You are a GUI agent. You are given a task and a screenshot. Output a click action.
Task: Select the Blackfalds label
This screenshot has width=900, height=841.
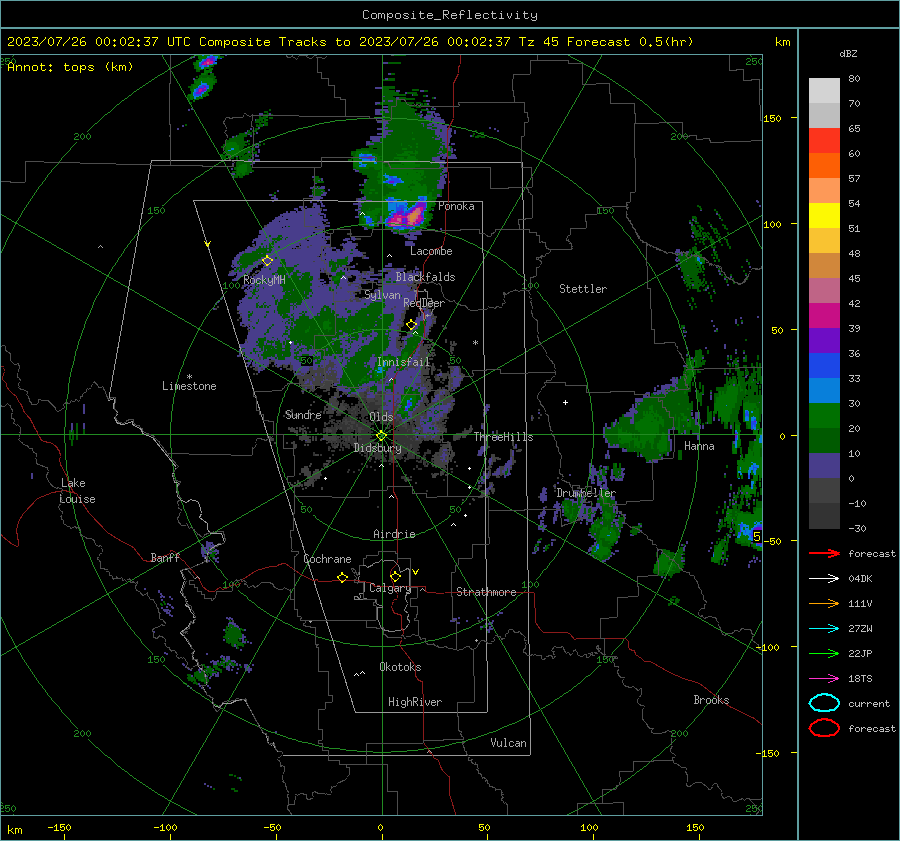tap(425, 277)
